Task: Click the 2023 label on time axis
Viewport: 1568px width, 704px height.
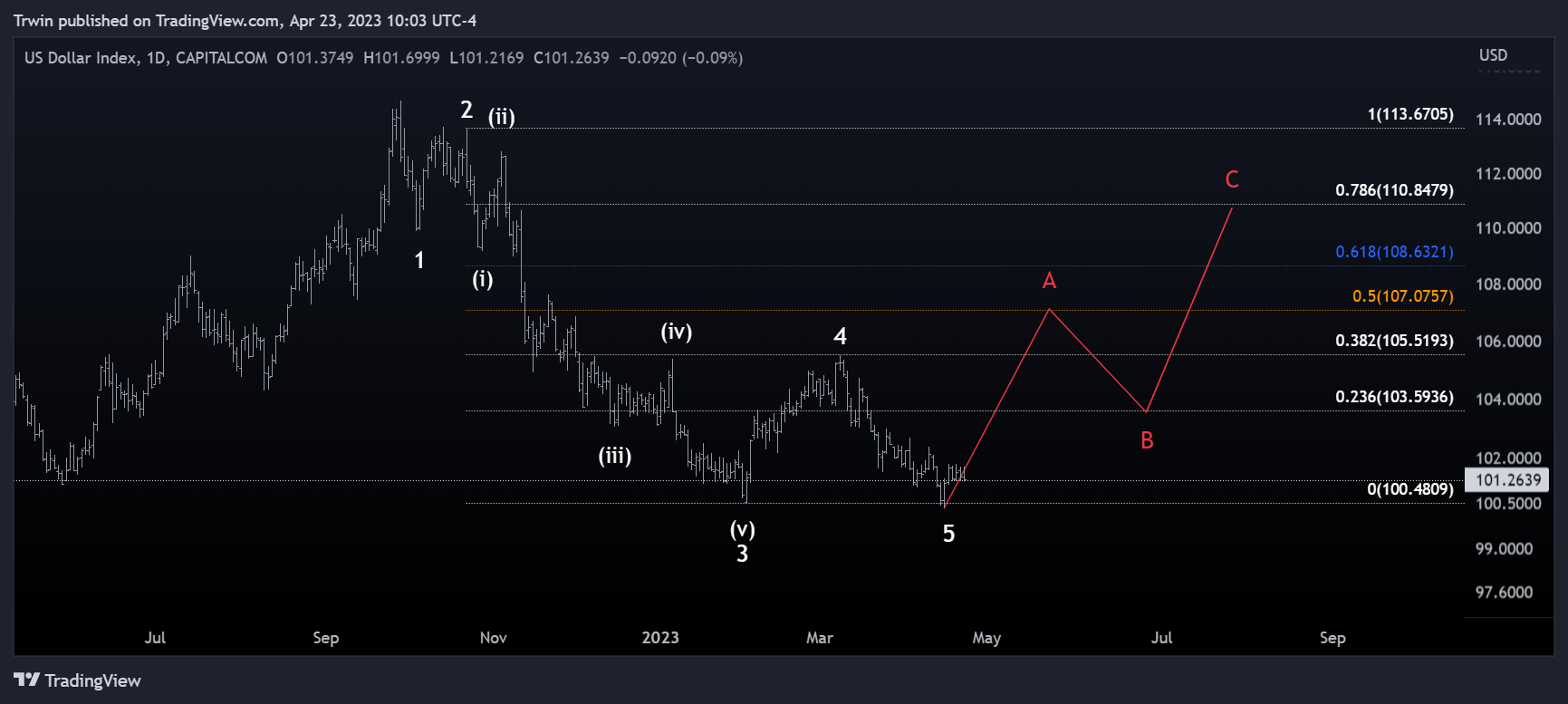Action: pos(660,638)
